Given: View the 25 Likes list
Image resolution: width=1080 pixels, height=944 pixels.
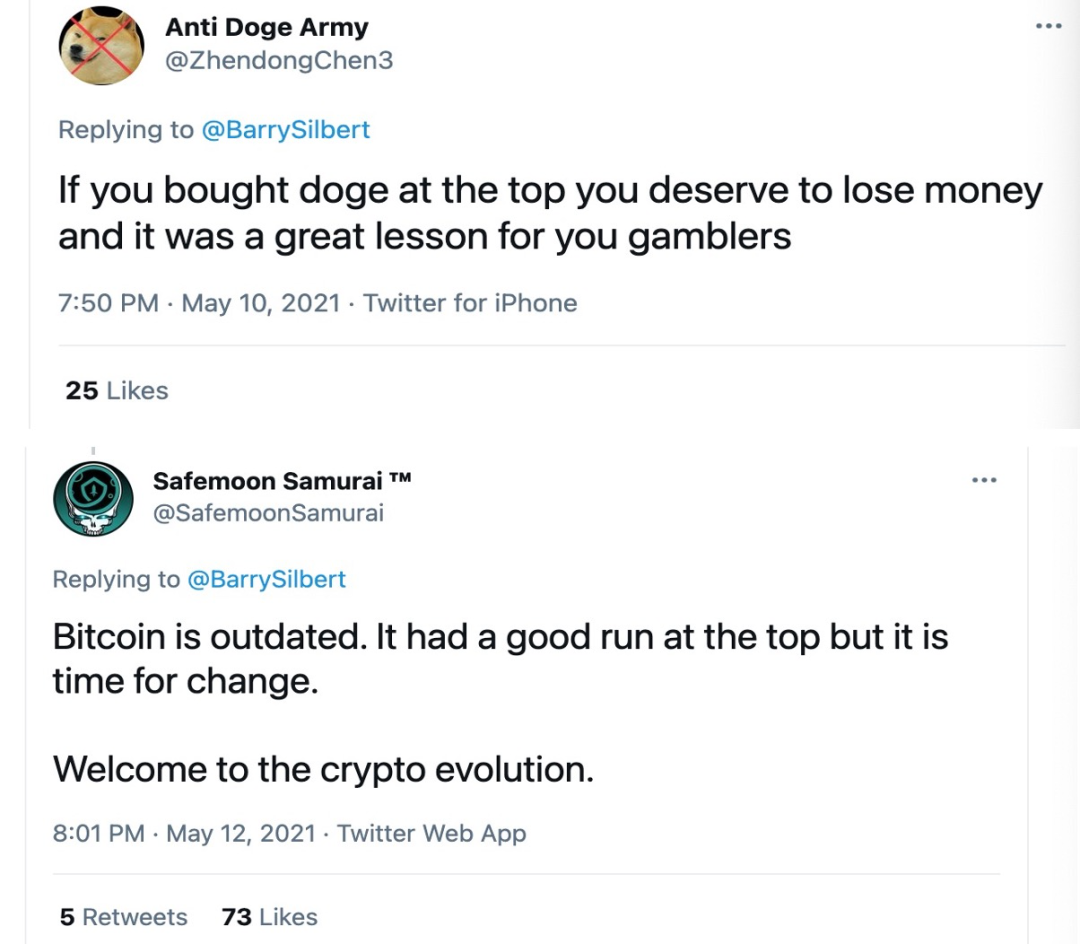Looking at the screenshot, I should click(117, 391).
